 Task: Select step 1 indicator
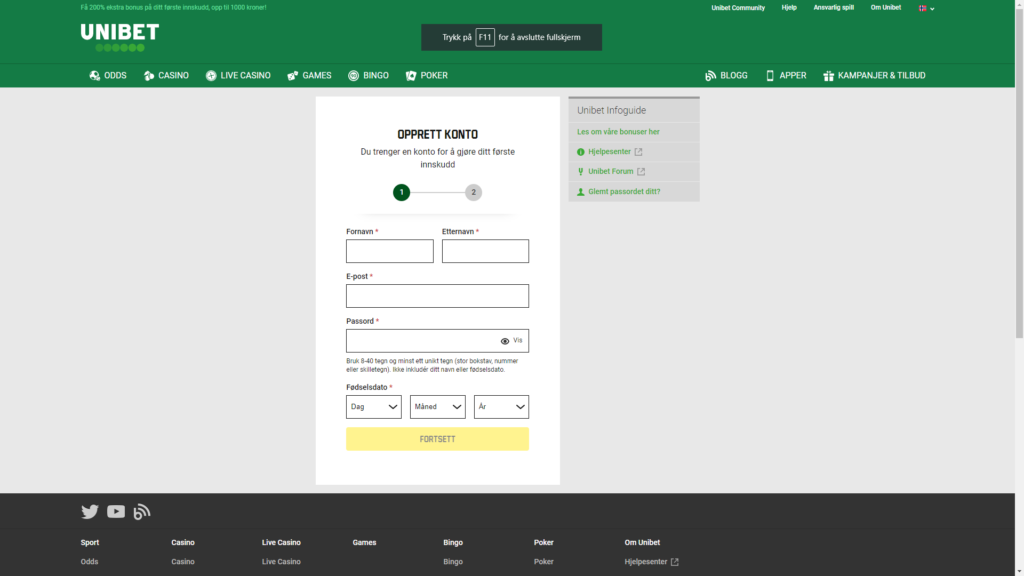tap(402, 192)
